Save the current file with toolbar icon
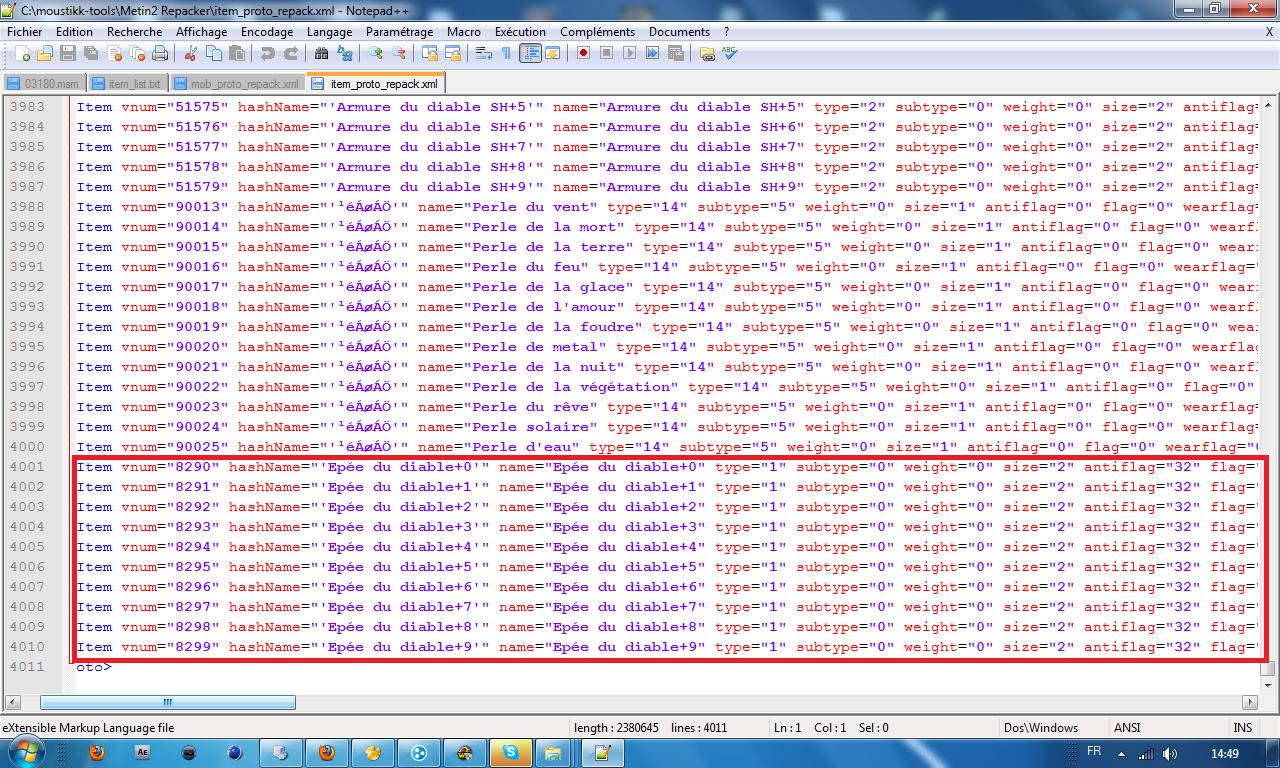 pos(67,53)
